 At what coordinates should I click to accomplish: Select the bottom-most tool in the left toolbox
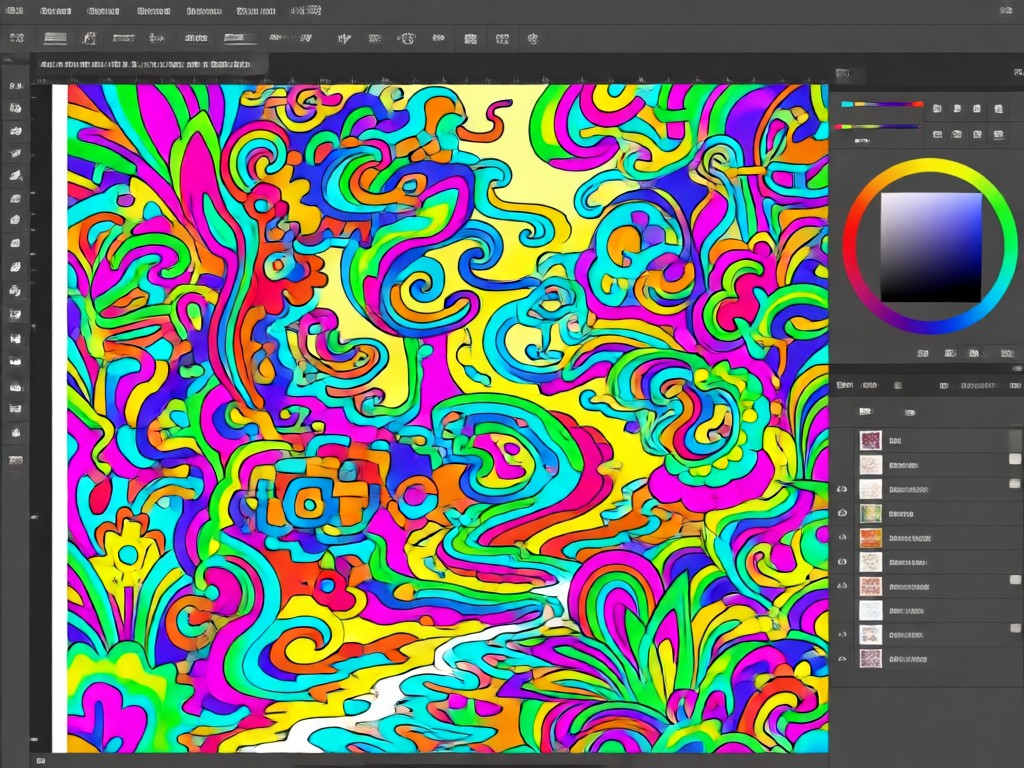pyautogui.click(x=16, y=460)
